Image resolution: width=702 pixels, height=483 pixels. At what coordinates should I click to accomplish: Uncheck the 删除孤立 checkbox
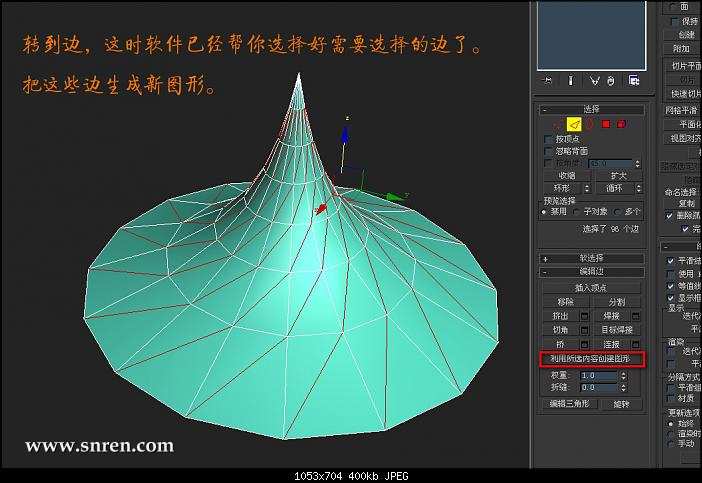coord(670,216)
